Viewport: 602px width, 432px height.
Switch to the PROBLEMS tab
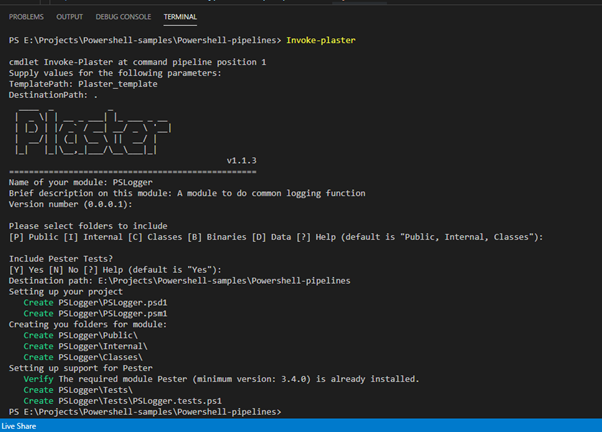click(26, 17)
